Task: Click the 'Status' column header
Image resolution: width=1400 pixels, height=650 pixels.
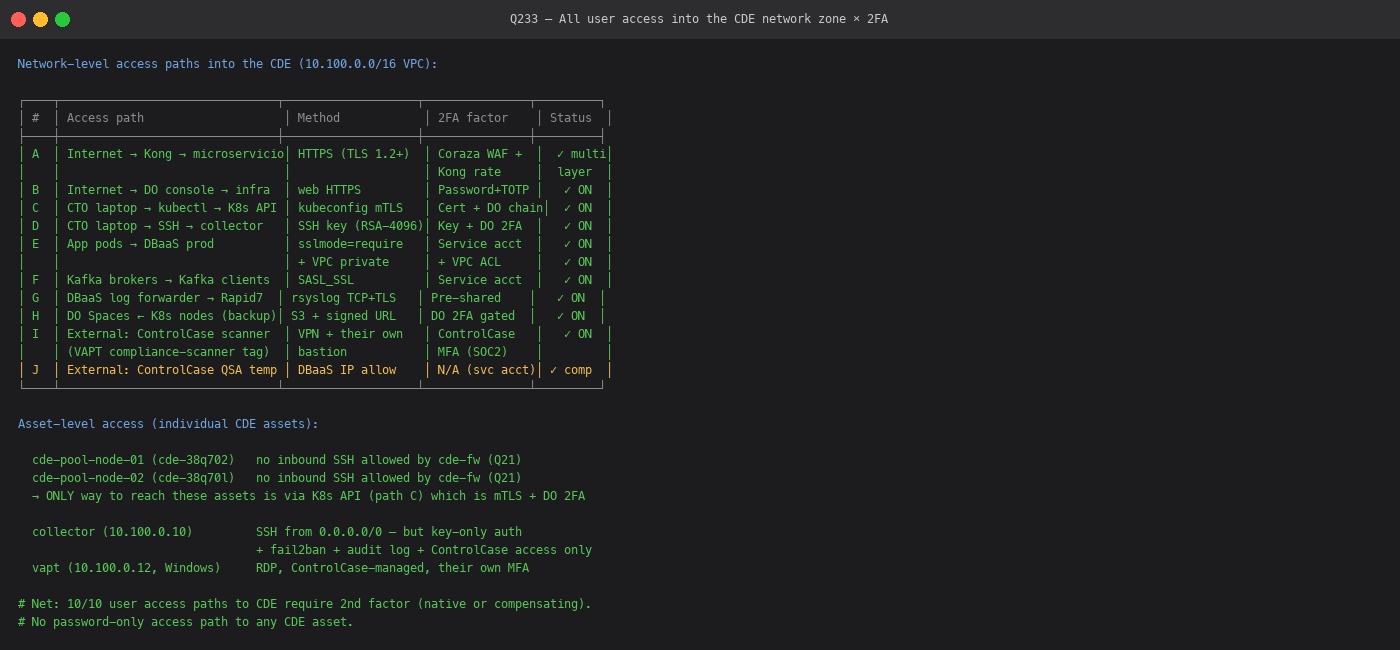Action: pos(571,118)
